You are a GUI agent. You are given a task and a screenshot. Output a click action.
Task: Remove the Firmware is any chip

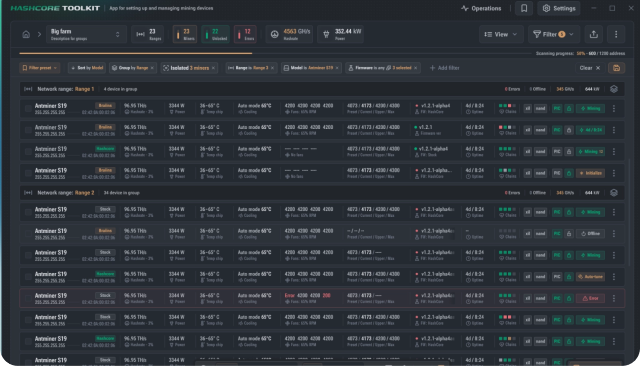click(x=416, y=68)
